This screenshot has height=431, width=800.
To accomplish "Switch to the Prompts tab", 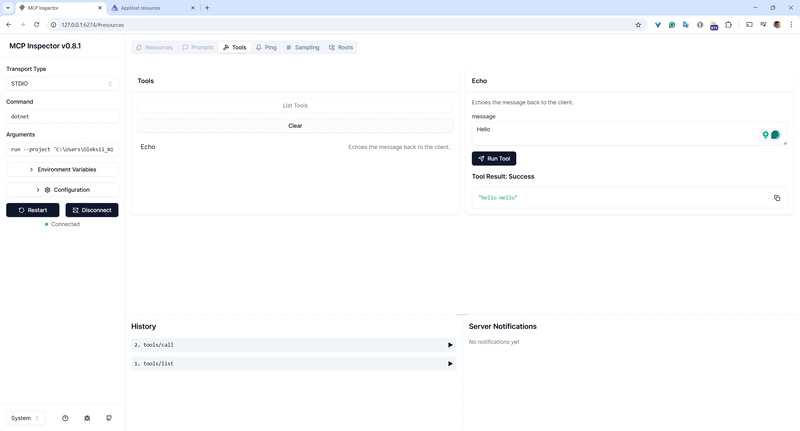I will pos(198,47).
